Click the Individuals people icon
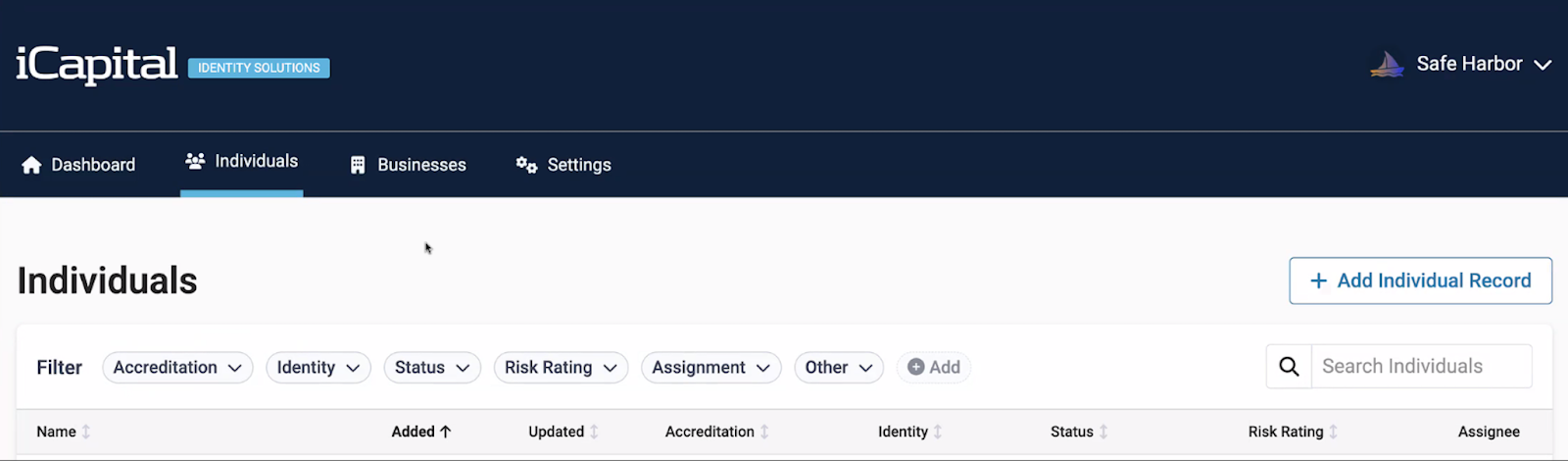The image size is (1568, 461). pyautogui.click(x=195, y=161)
